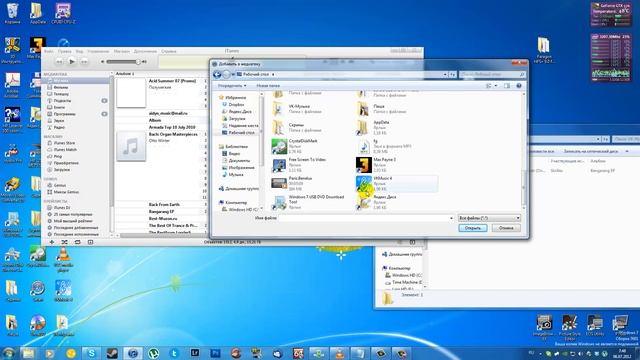640x360 pixels.
Task: Click Новая папка in the dialog toolbar
Action: (268, 86)
